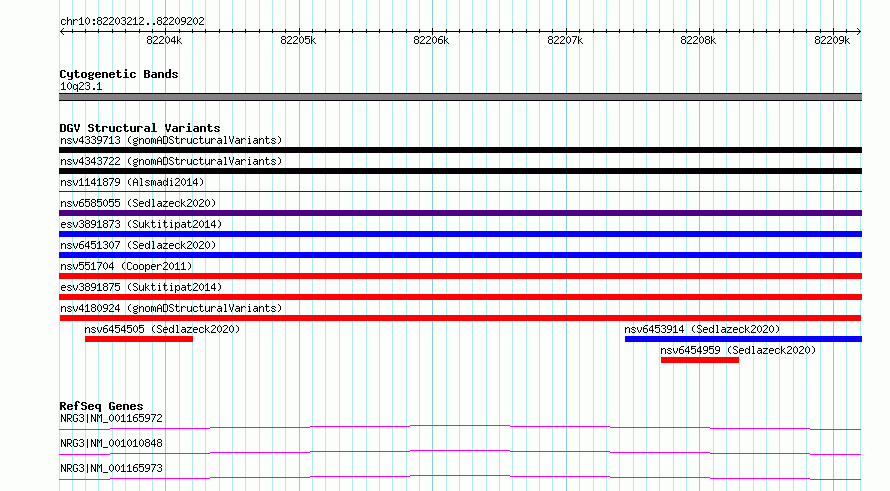Click the blue bar of nsv6453914

pyautogui.click(x=744, y=339)
